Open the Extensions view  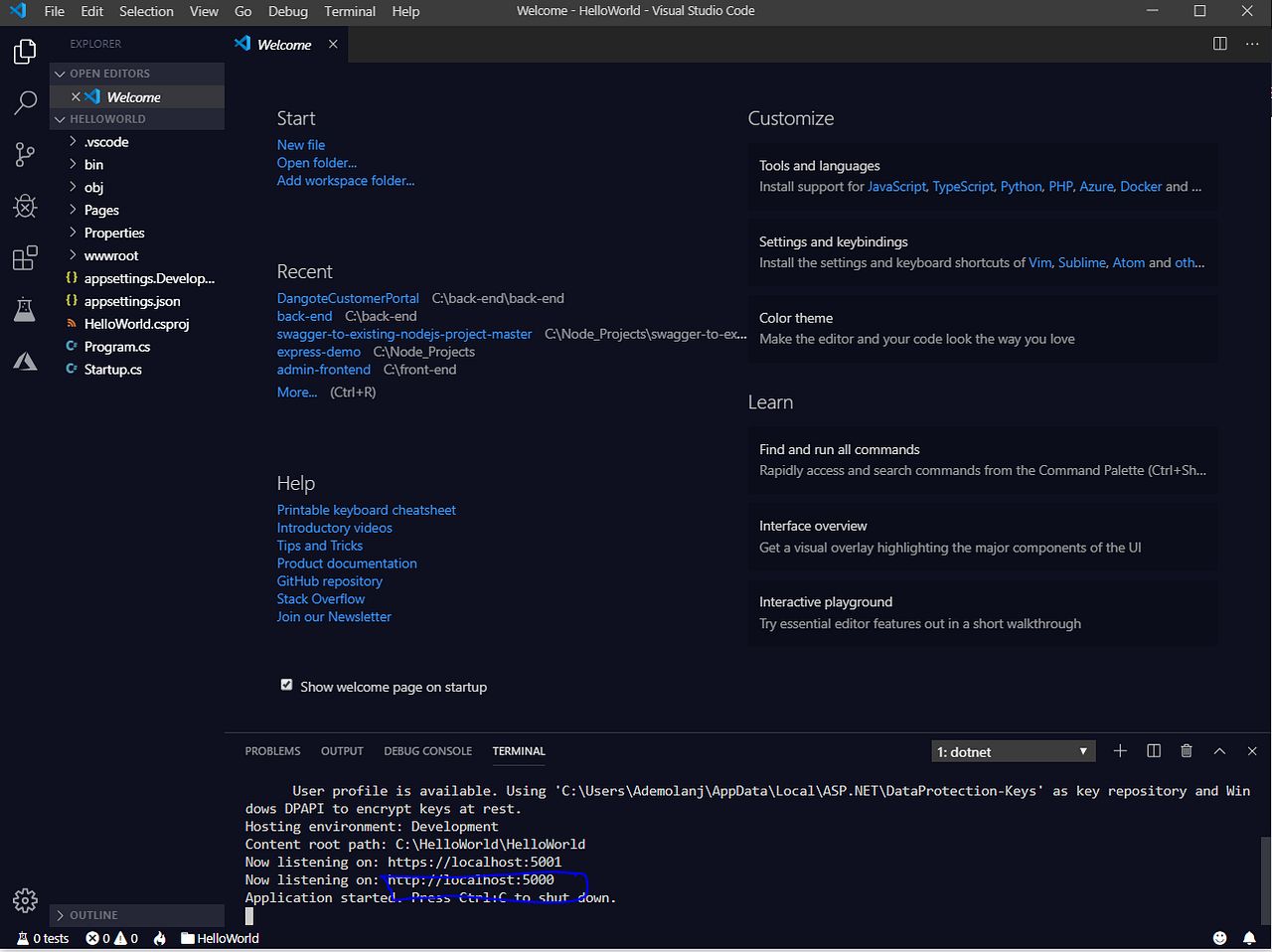click(x=25, y=257)
